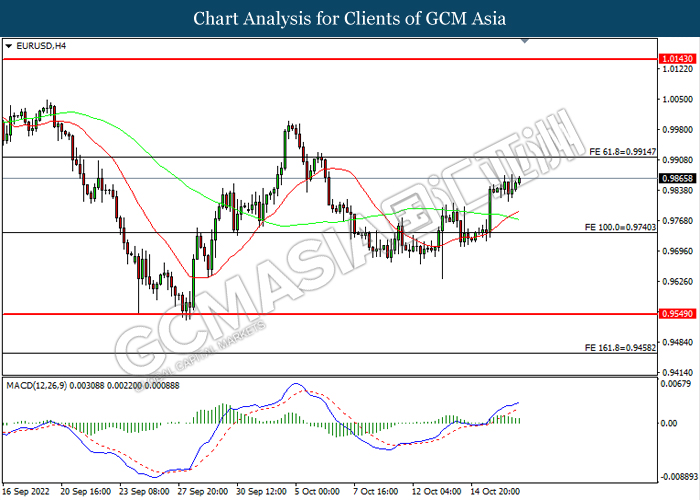700x500 pixels.
Task: Click the 30 Sep 12:00 time label
Action: pos(262,492)
